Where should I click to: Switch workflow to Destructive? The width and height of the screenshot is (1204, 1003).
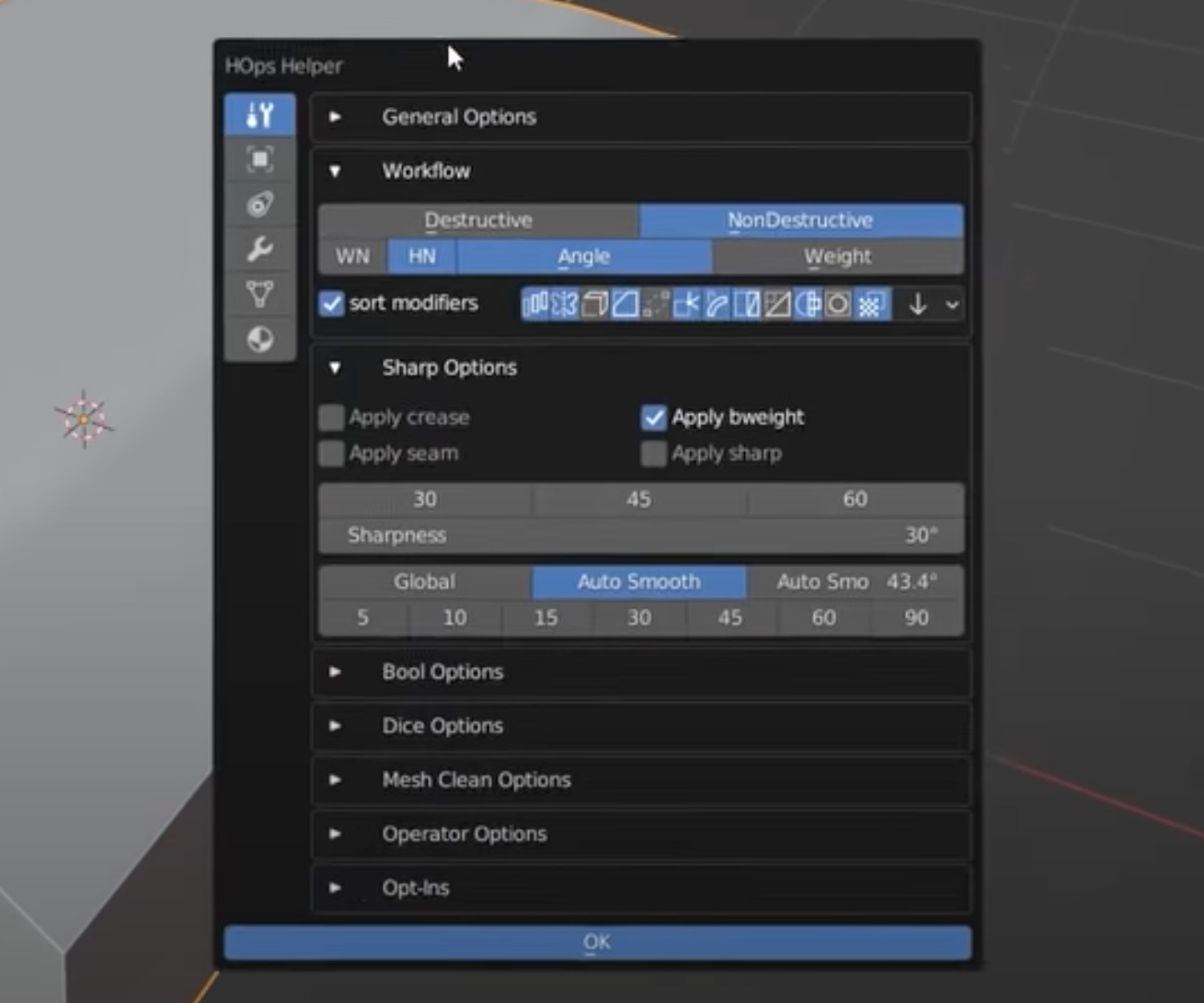478,220
